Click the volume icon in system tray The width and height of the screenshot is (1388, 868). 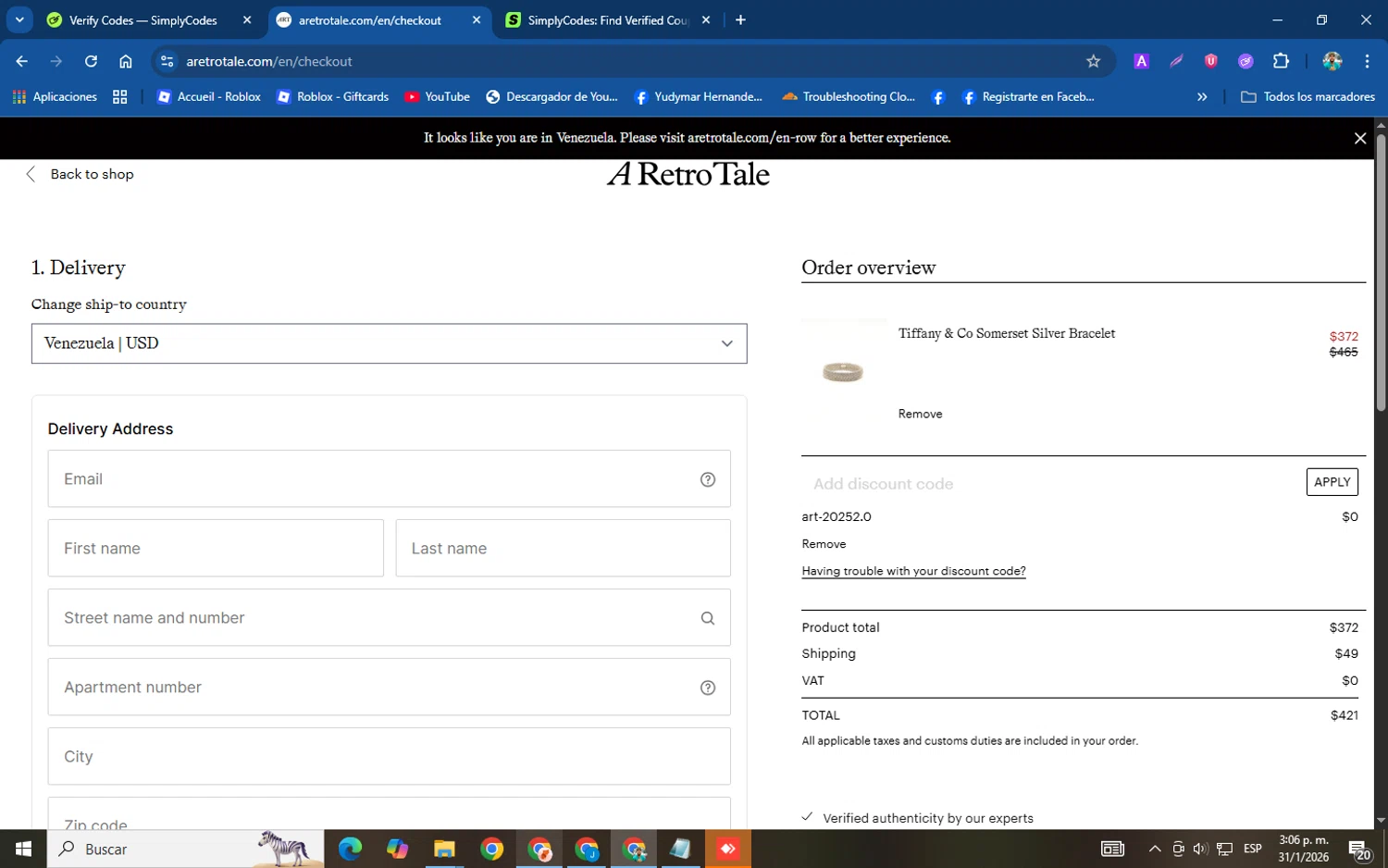1200,849
